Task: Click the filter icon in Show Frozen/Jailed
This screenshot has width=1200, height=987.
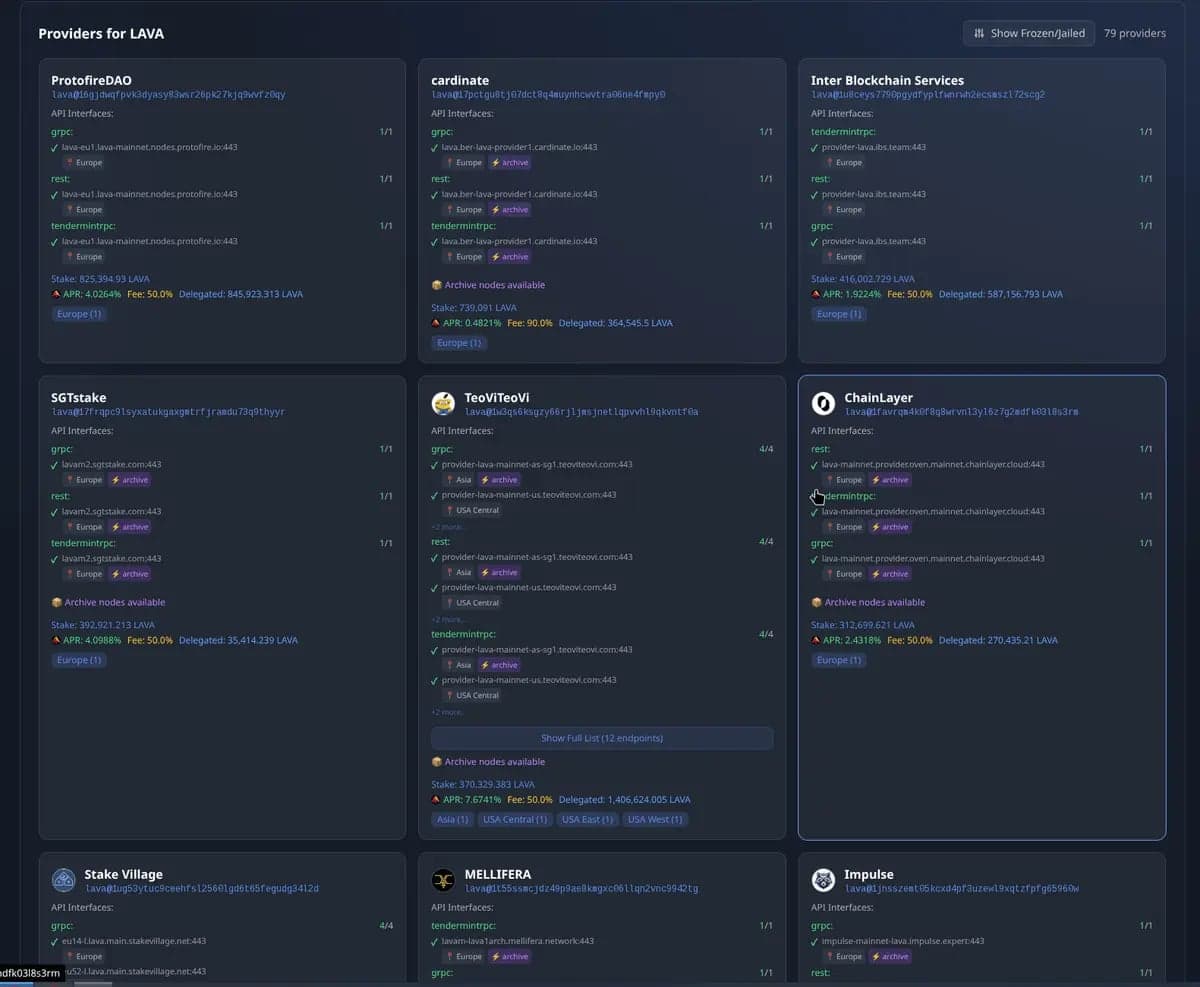Action: click(979, 33)
